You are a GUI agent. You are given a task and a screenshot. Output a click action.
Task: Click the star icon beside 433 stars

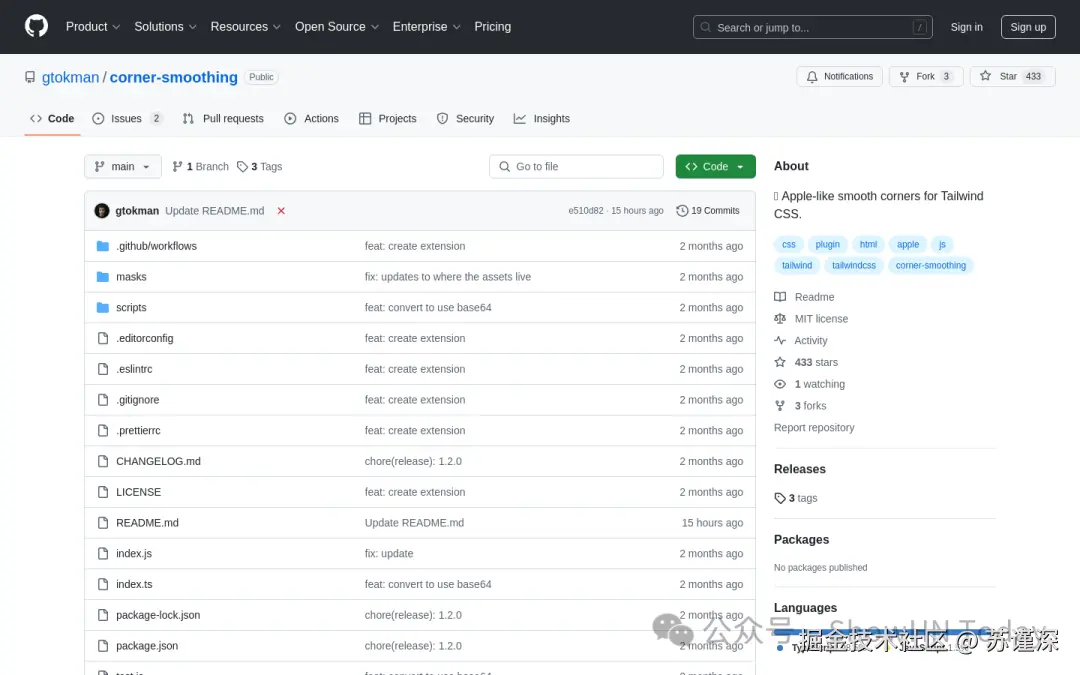coord(780,362)
